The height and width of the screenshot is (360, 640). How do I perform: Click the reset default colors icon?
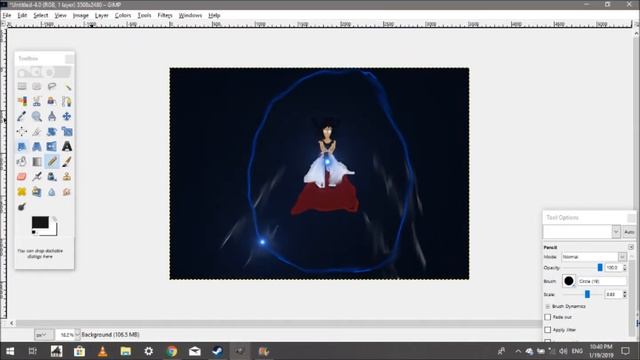click(x=34, y=232)
